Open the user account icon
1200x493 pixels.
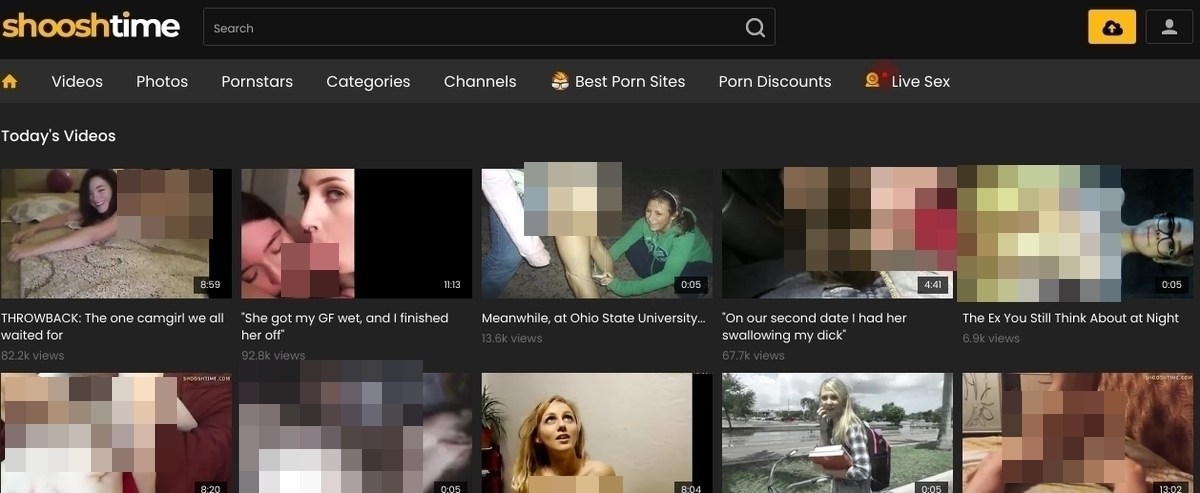[1169, 28]
